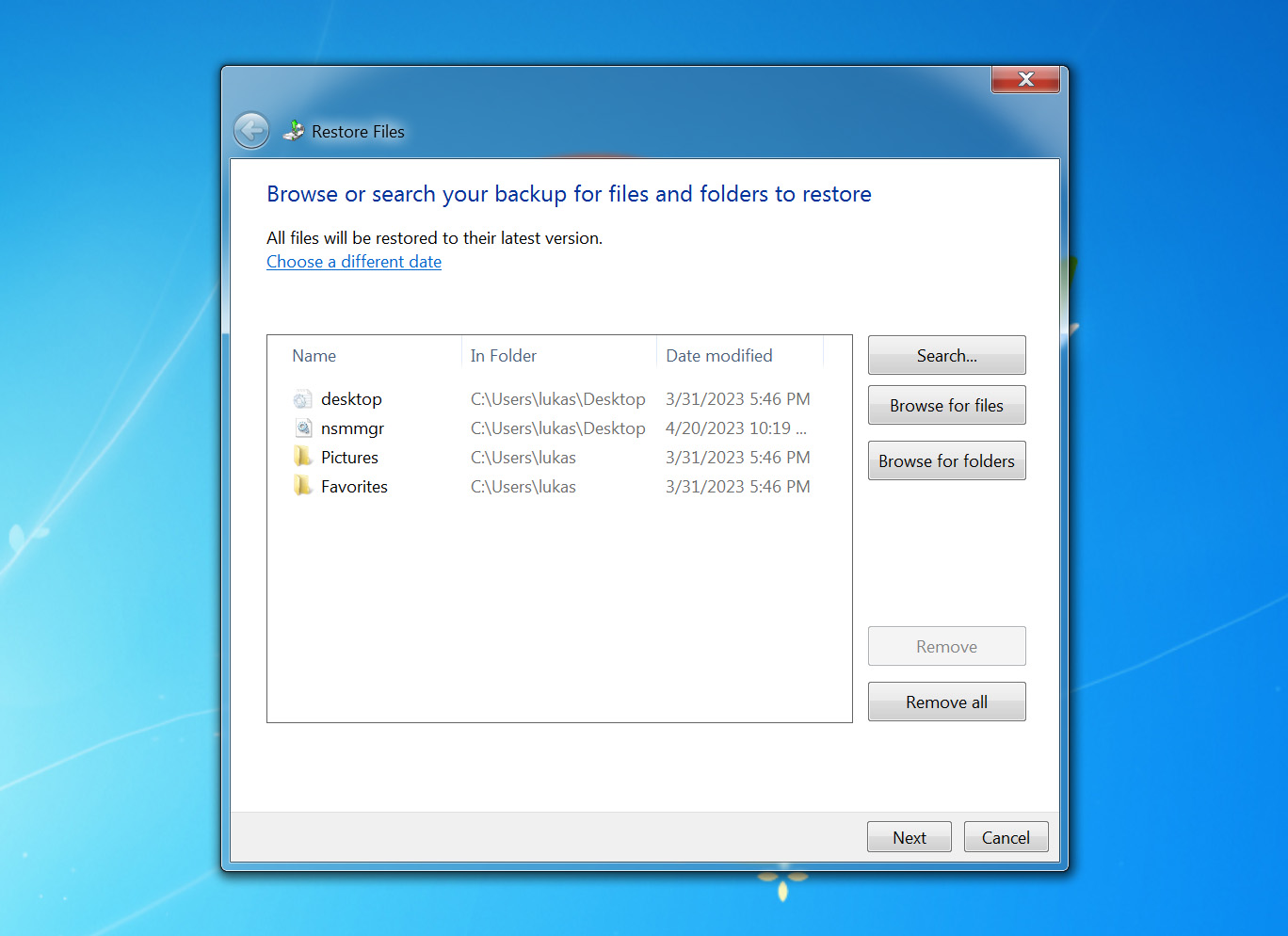Select Pictures folder path C:\Users\lukas

click(x=523, y=458)
